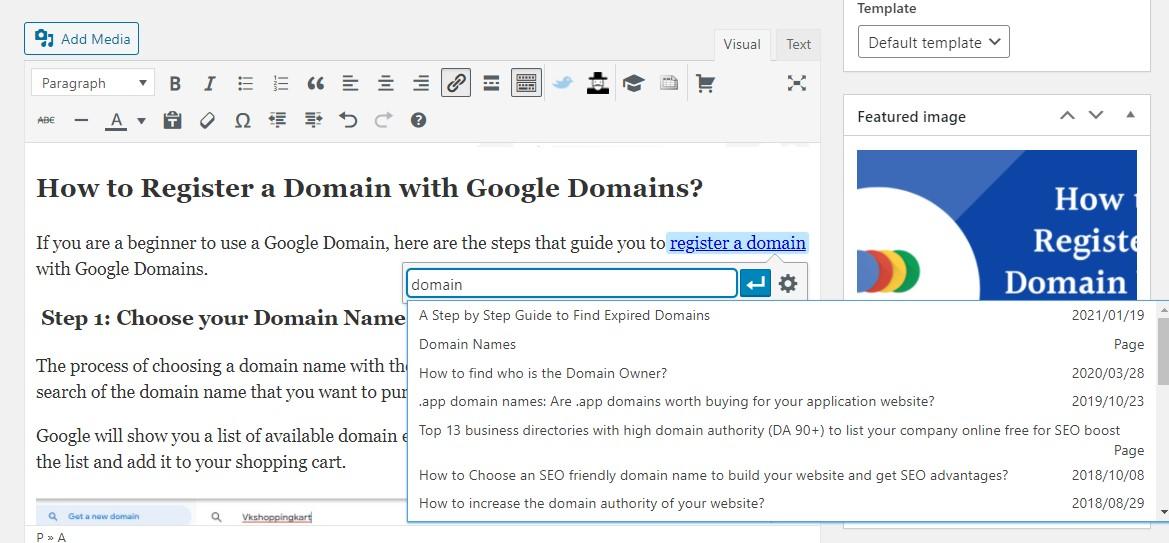The width and height of the screenshot is (1169, 543).
Task: Select 'How to find who is the Domain Owner?' suggestion
Action: point(542,373)
